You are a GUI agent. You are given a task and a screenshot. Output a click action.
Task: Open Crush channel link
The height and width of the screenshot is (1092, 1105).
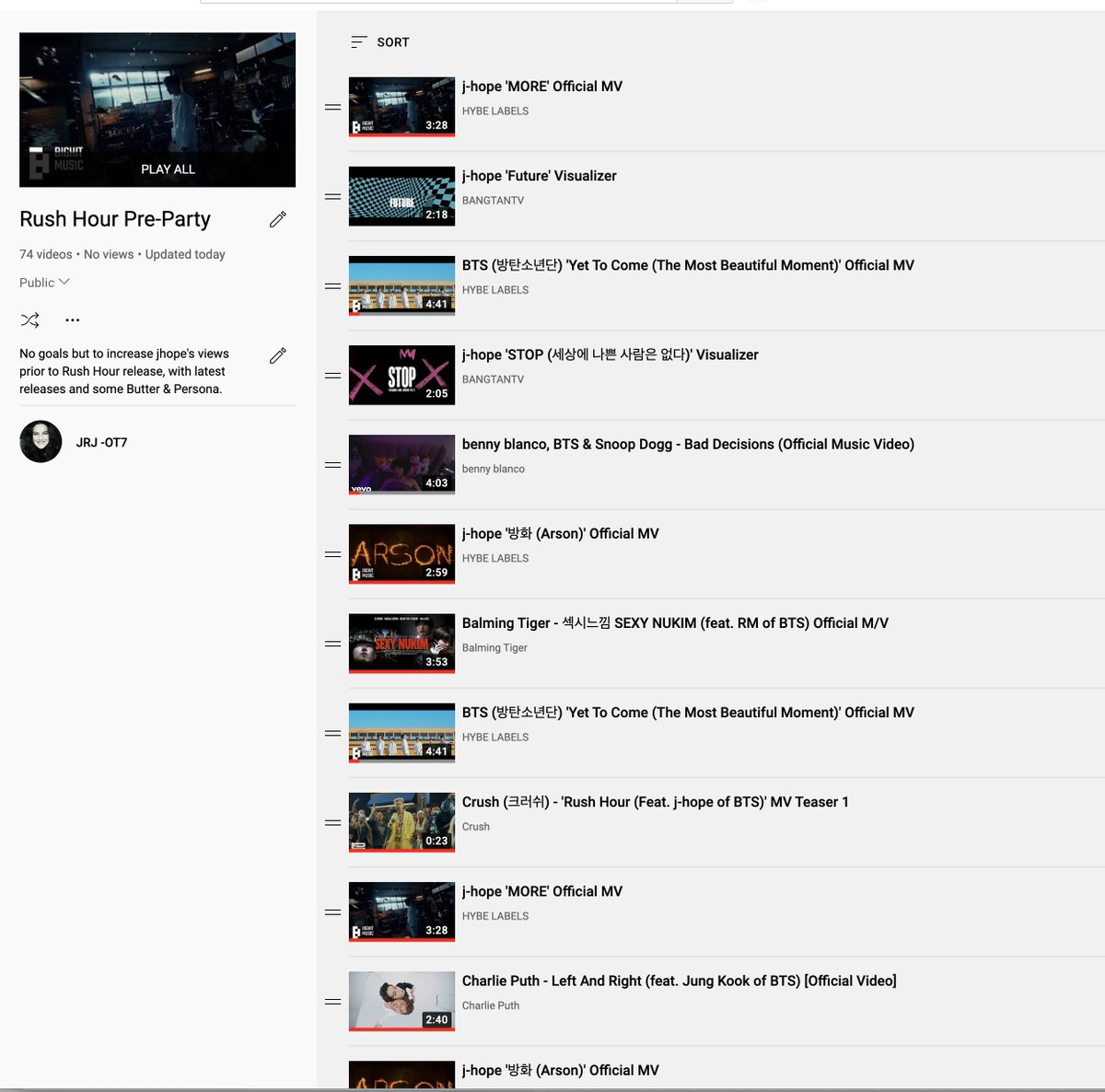point(476,827)
